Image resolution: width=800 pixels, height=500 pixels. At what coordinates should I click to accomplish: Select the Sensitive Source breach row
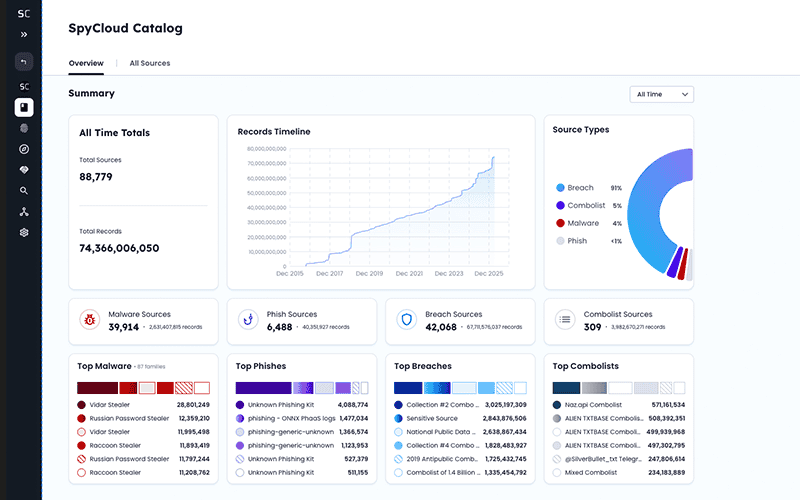point(460,418)
